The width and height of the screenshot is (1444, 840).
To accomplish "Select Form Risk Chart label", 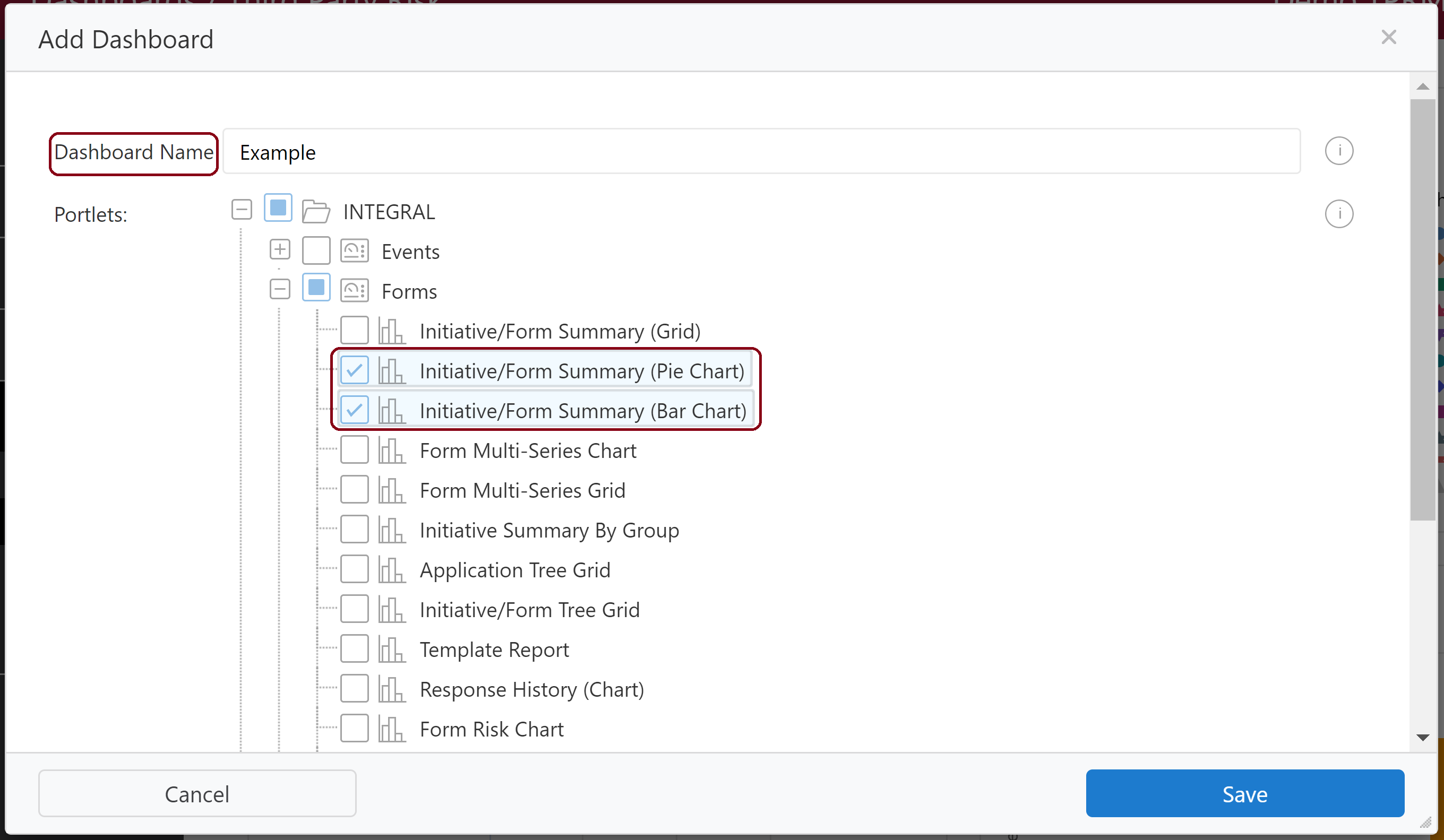I will point(492,730).
